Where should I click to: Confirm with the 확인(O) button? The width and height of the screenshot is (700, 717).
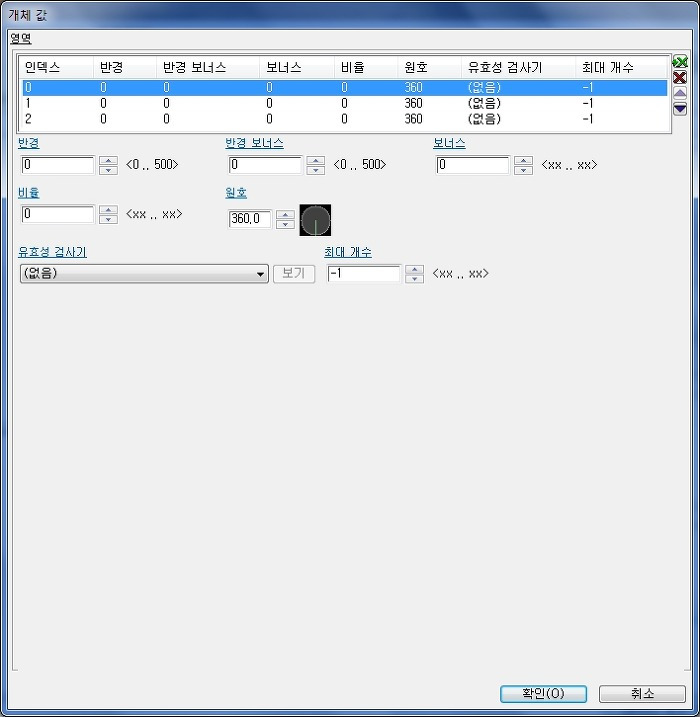(543, 694)
